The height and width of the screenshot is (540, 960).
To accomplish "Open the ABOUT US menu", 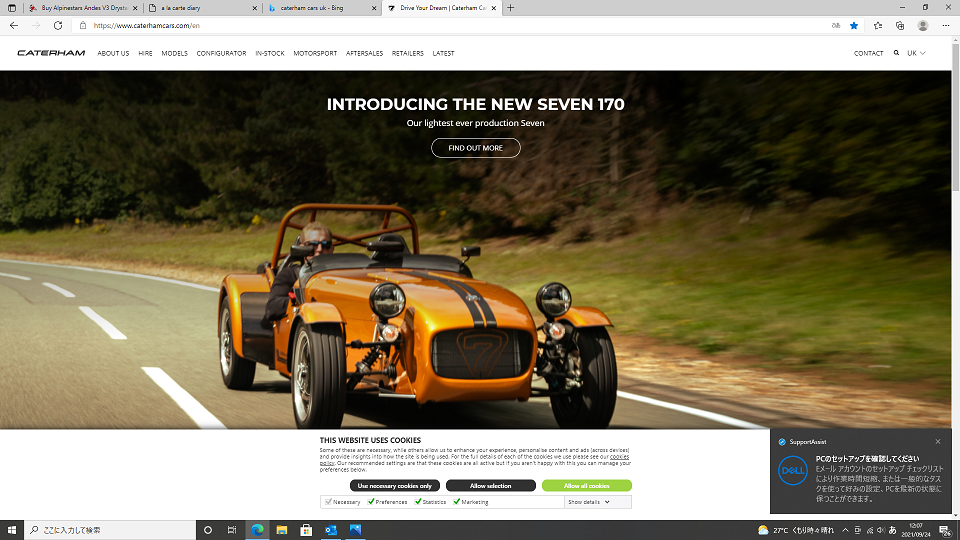I will pyautogui.click(x=113, y=53).
